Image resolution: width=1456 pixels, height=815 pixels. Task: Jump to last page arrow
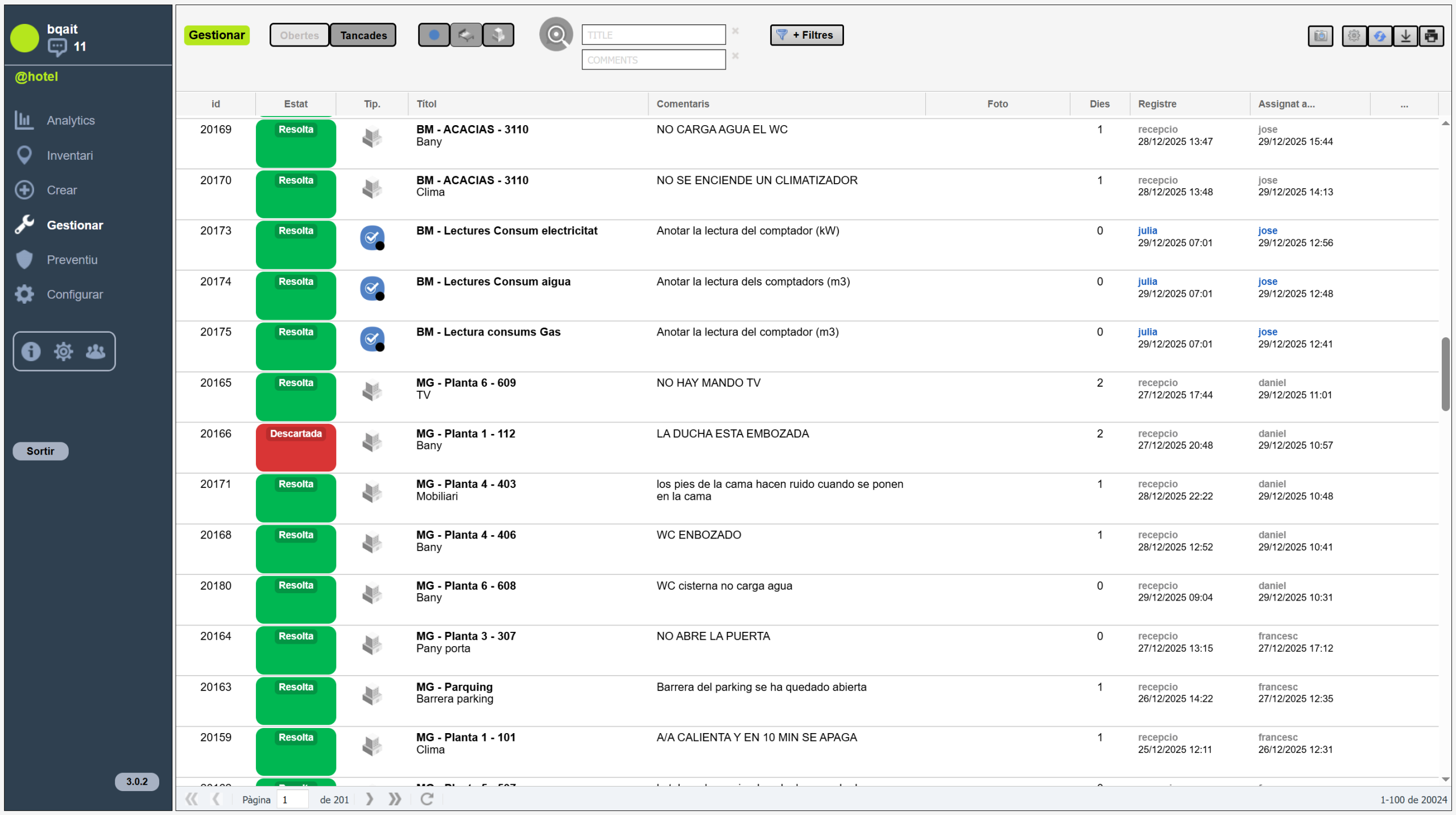pos(395,799)
